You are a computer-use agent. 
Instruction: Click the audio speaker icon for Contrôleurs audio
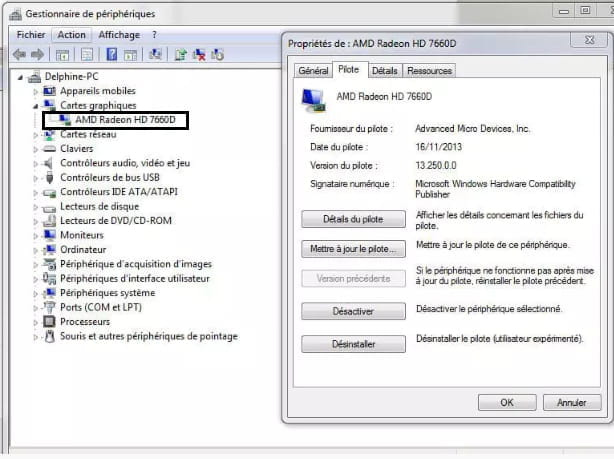(x=48, y=163)
